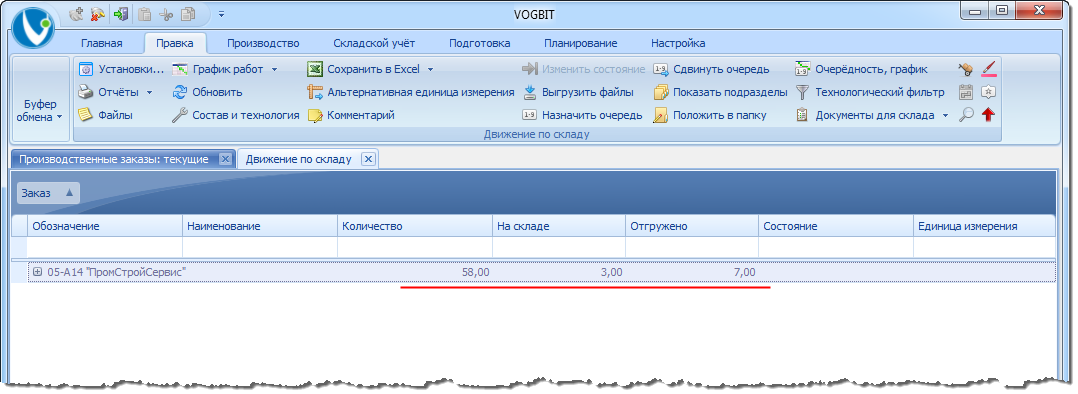
Task: Sort by the Состояние column header
Action: [x=835, y=226]
